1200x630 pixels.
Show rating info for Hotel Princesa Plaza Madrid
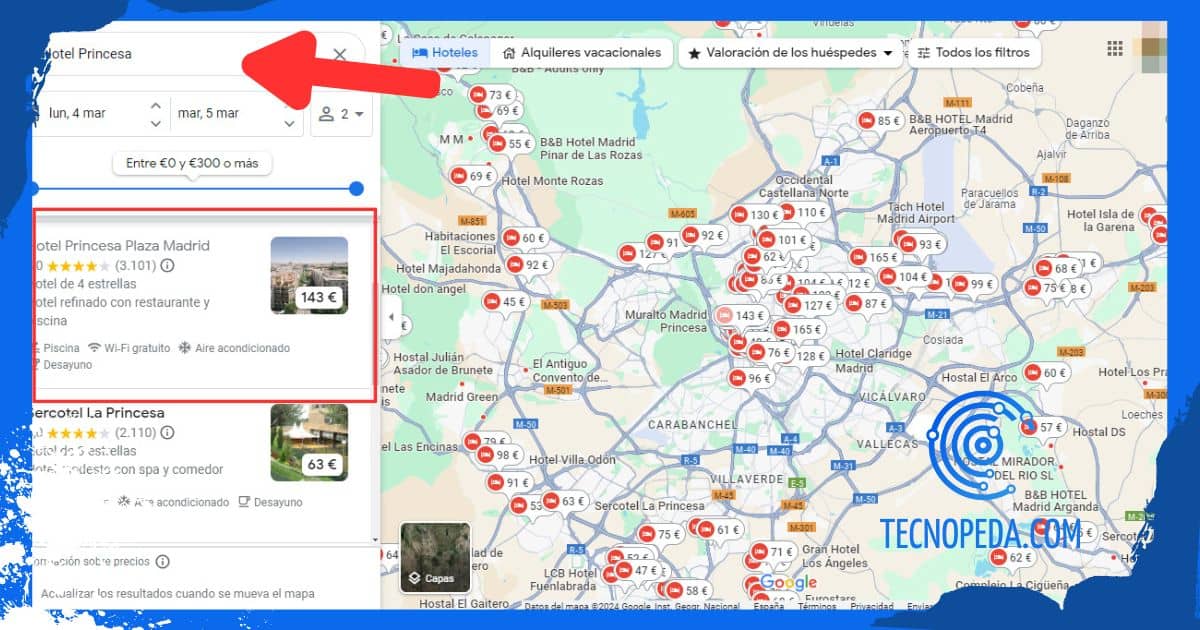click(x=167, y=266)
